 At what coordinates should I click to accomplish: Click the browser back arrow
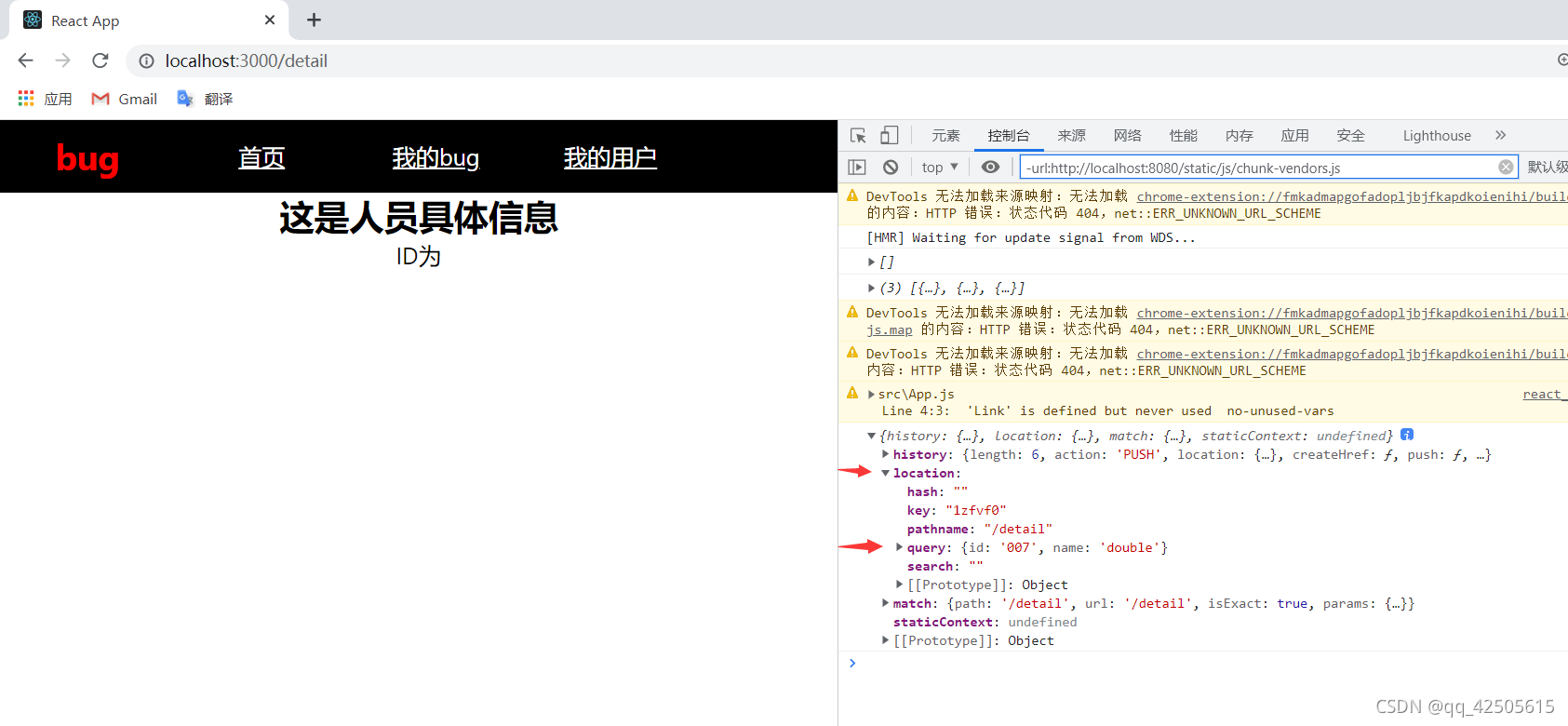[x=25, y=60]
